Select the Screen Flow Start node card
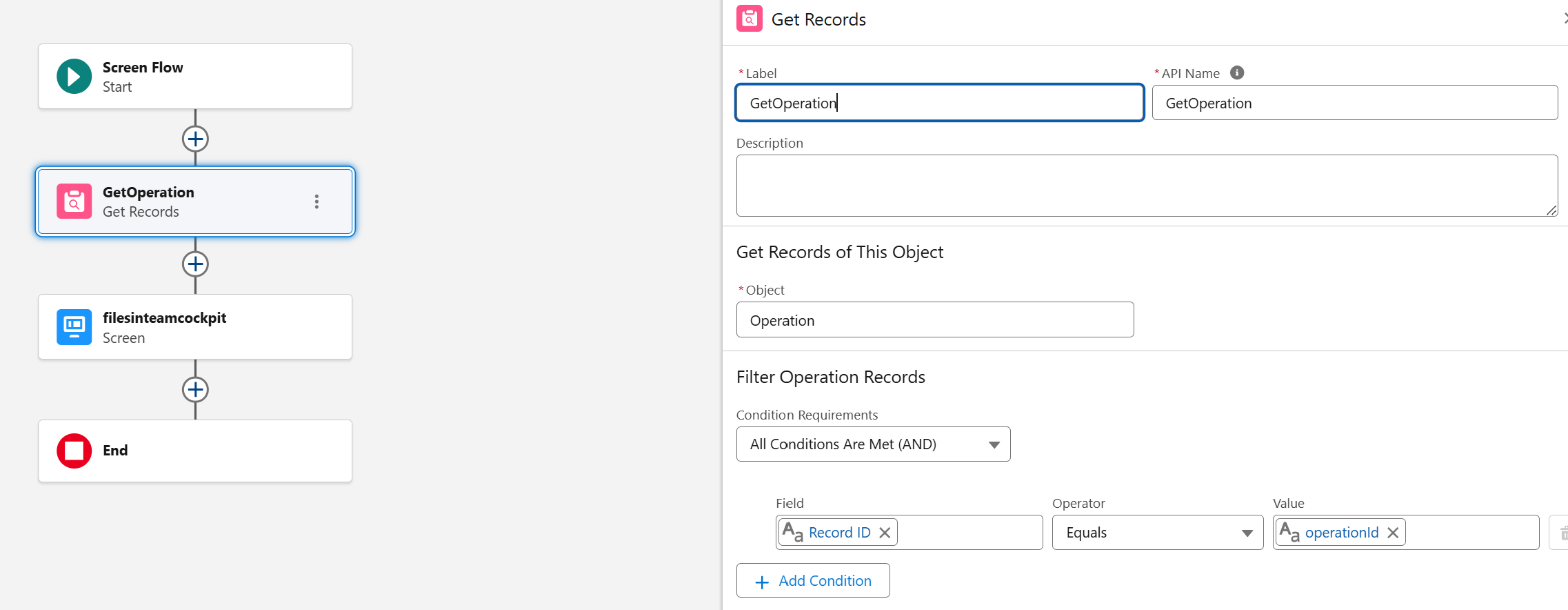The width and height of the screenshot is (1568, 610). pyautogui.click(x=195, y=77)
